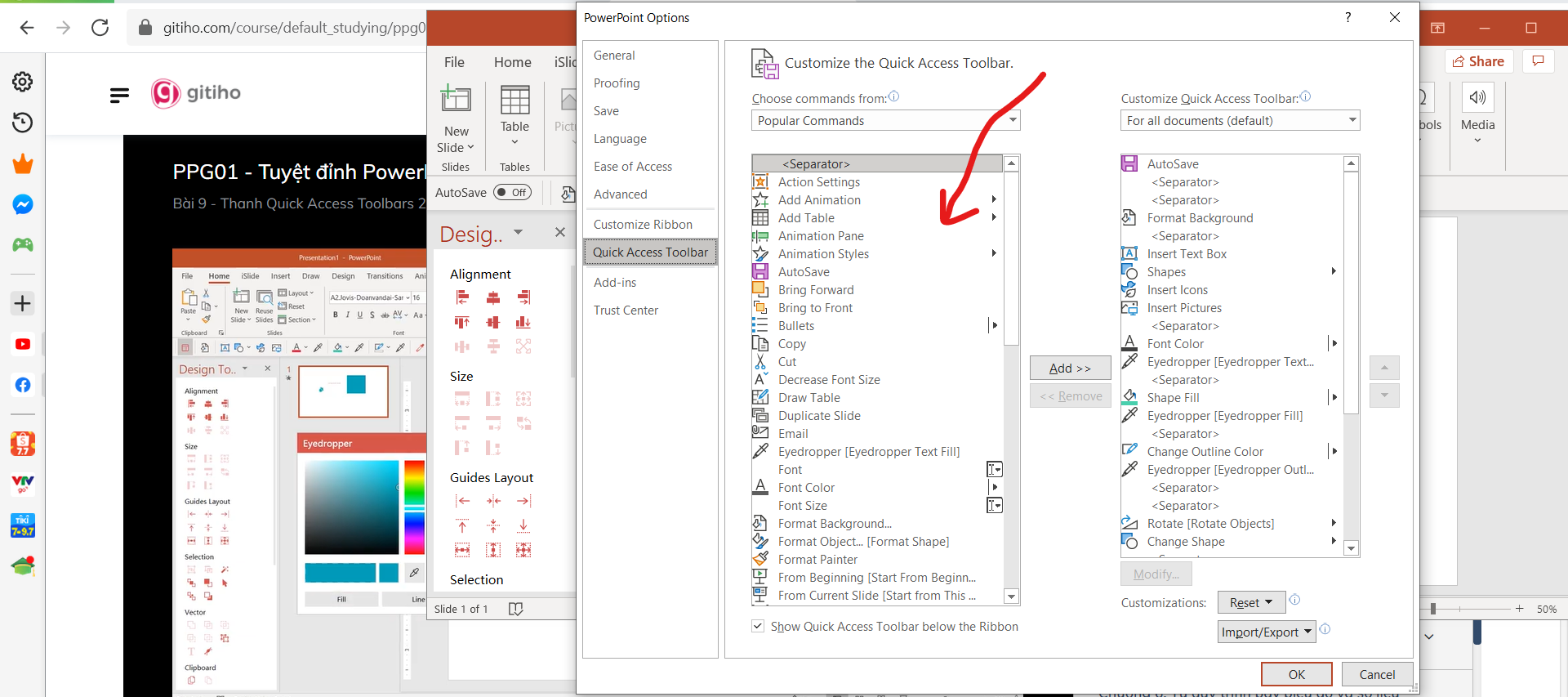
Task: Choose Draw Table command icon
Action: coord(760,397)
